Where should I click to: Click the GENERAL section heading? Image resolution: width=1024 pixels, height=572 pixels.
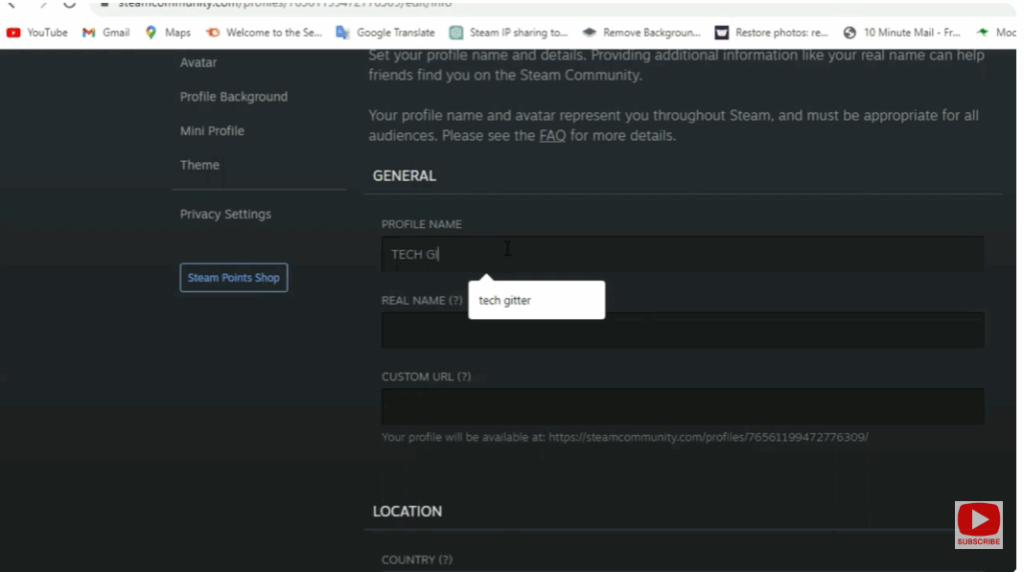pos(404,176)
